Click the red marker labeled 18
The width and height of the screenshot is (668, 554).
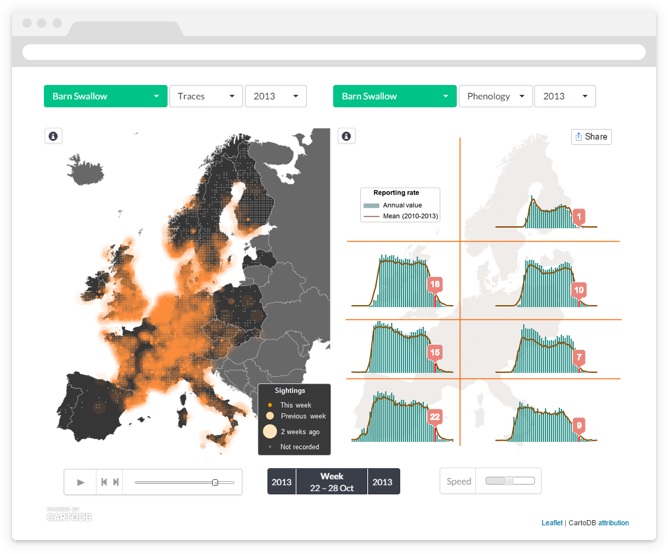point(435,285)
